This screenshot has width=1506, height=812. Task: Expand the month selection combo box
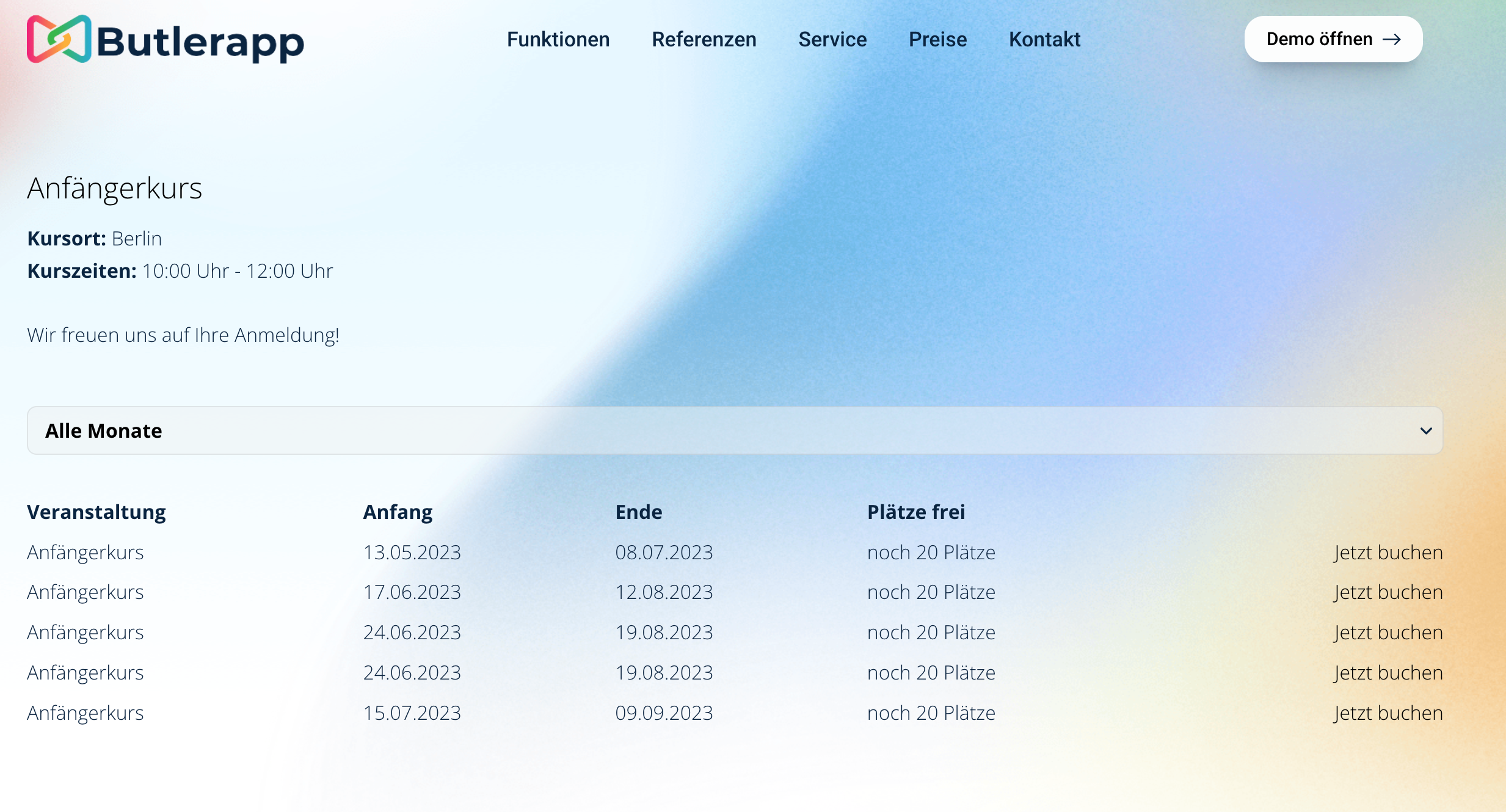click(x=733, y=430)
